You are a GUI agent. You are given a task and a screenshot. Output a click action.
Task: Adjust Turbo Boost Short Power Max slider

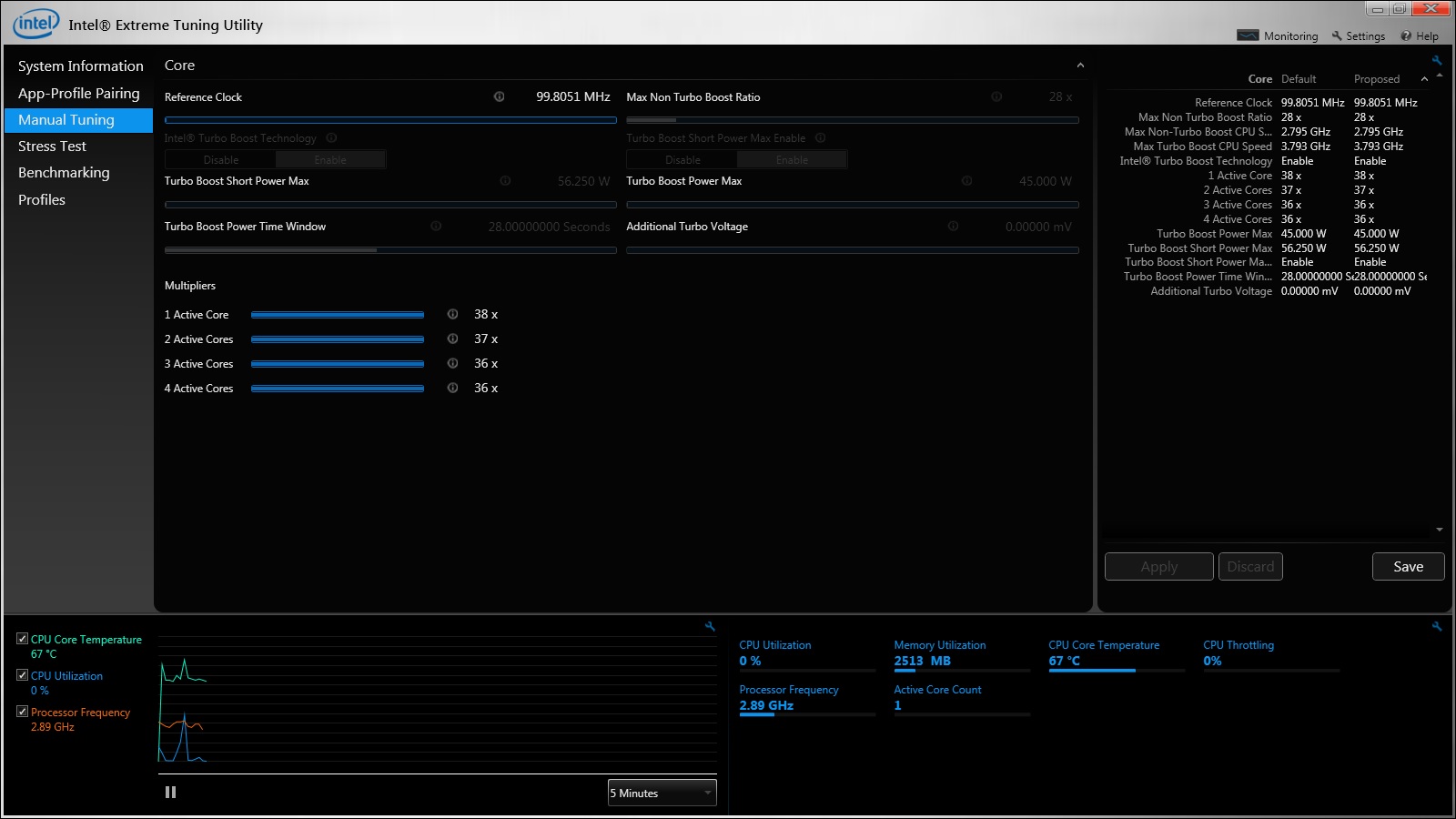click(390, 205)
